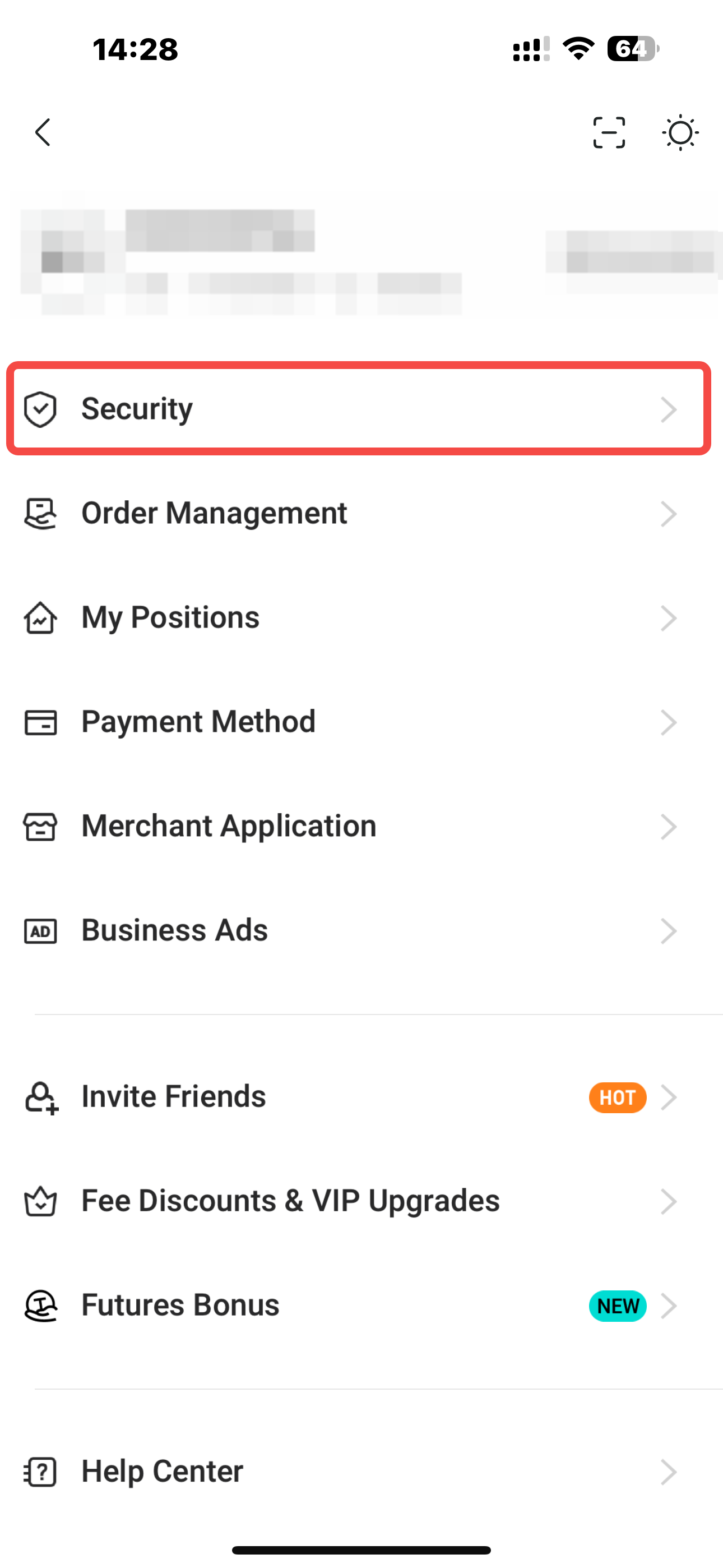Image resolution: width=723 pixels, height=1568 pixels.
Task: Open Fee Discounts & VIP Upgrades
Action: 361,1201
